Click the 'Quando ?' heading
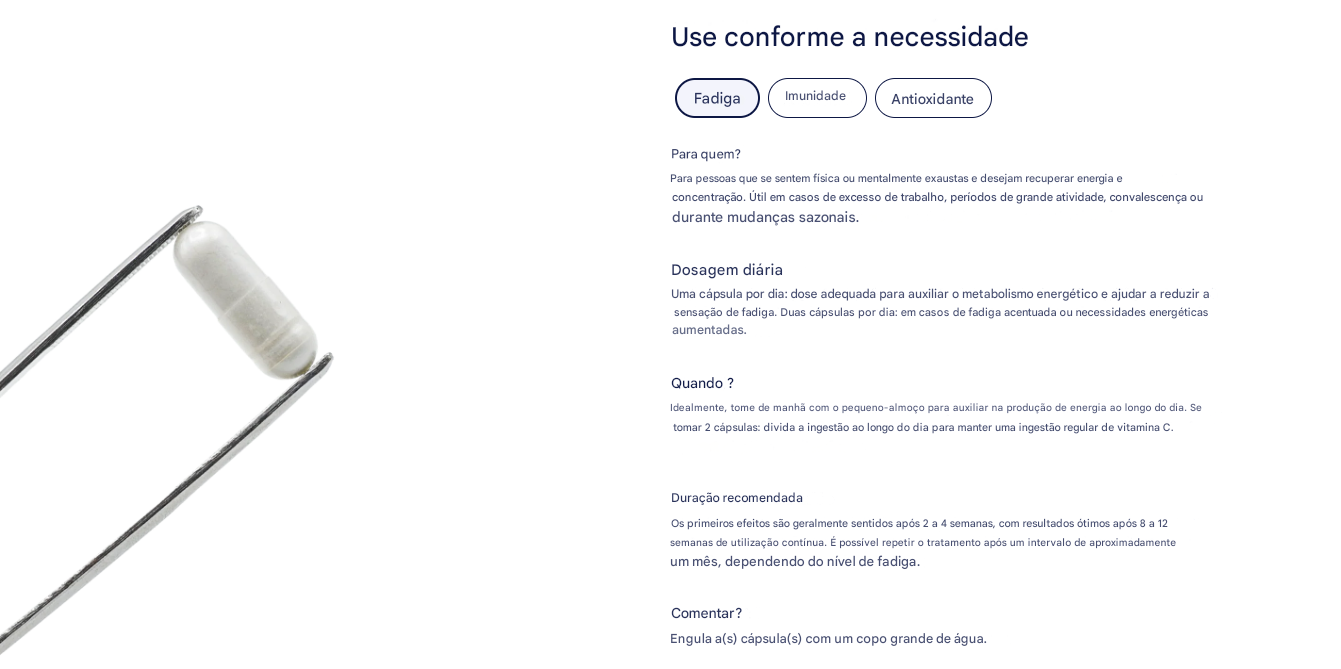 tap(702, 383)
